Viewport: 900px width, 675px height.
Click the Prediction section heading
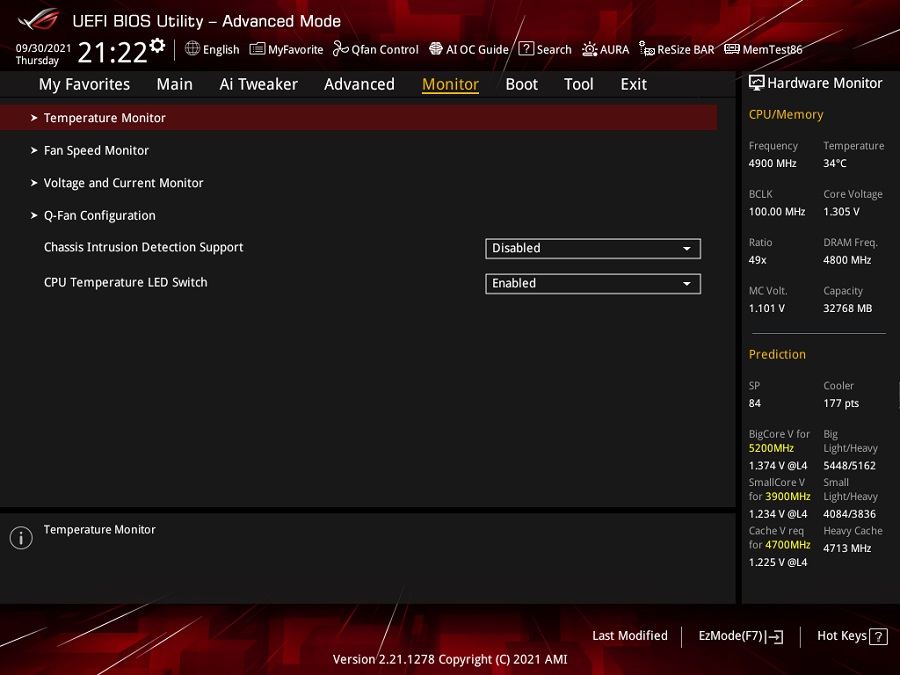pyautogui.click(x=777, y=354)
